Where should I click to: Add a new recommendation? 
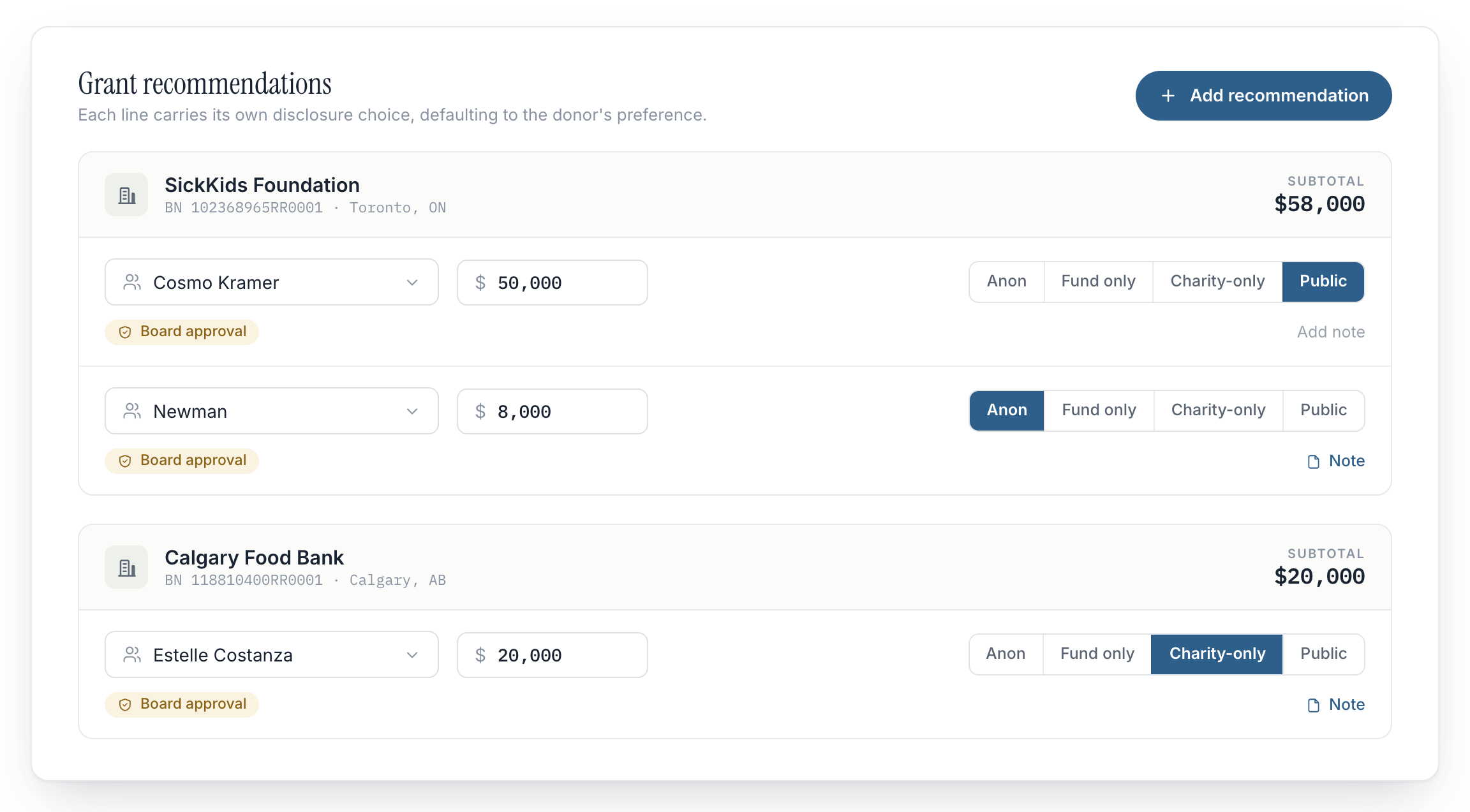pyautogui.click(x=1263, y=96)
